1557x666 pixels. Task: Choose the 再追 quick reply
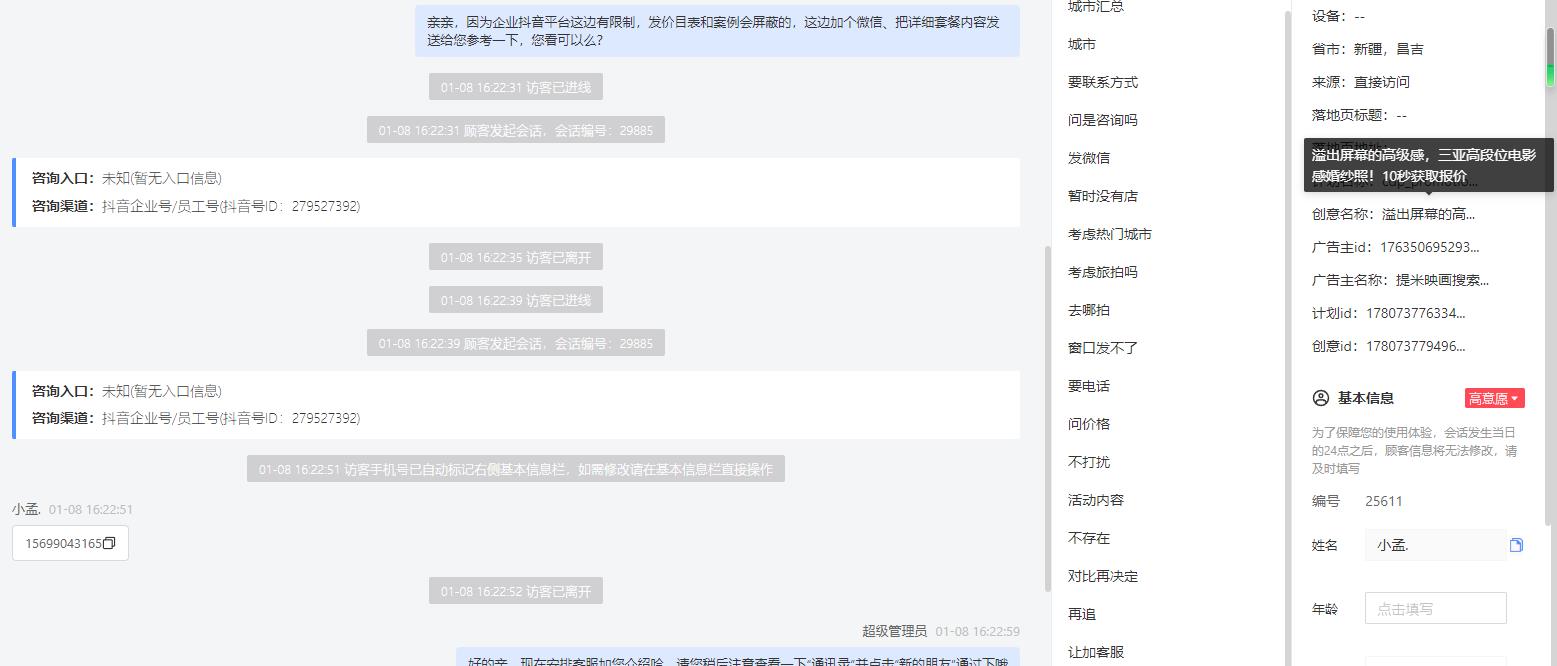1081,614
